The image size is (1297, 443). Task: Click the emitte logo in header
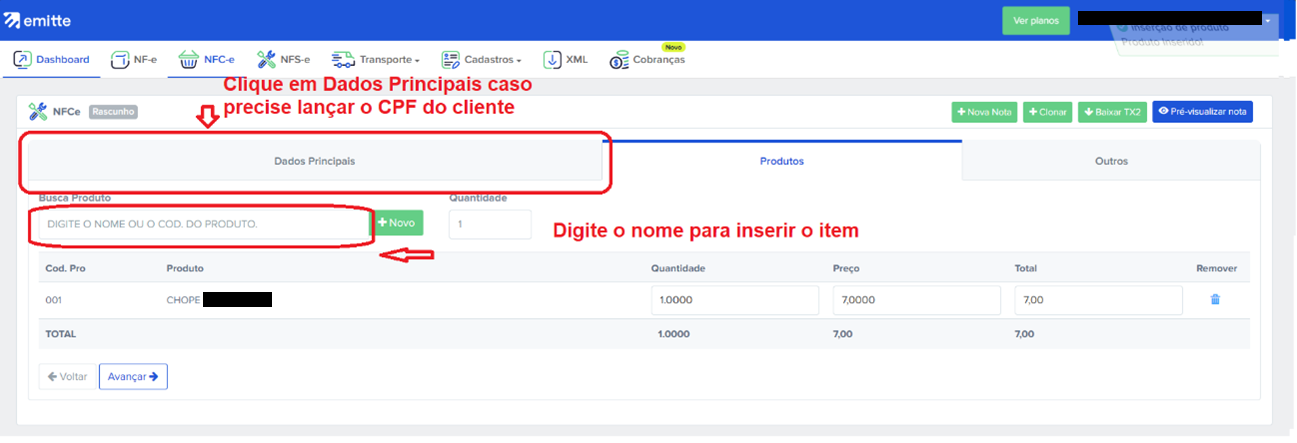coord(38,21)
